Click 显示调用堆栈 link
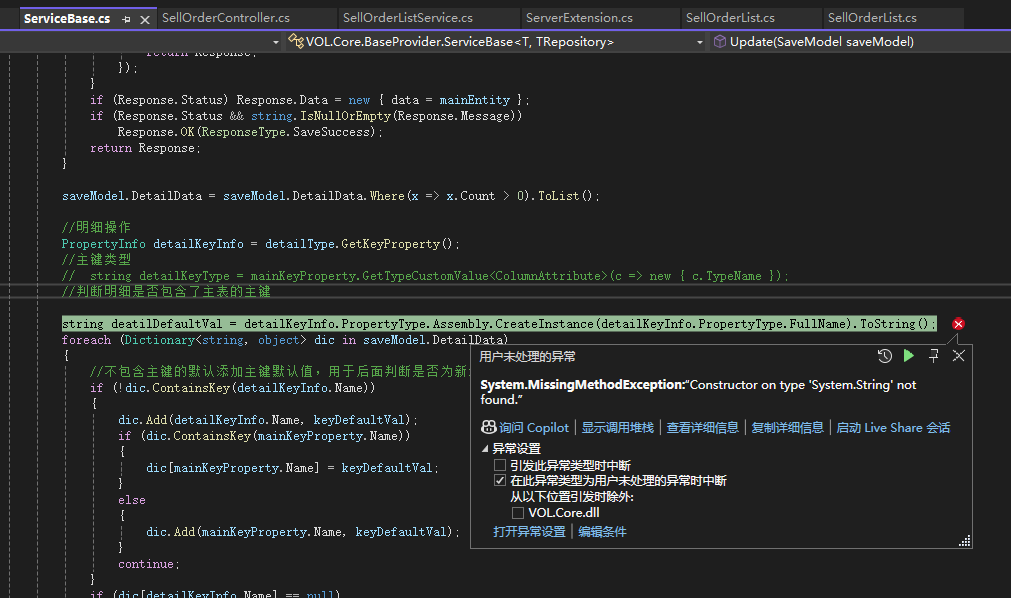Viewport: 1011px width, 598px height. 618,428
